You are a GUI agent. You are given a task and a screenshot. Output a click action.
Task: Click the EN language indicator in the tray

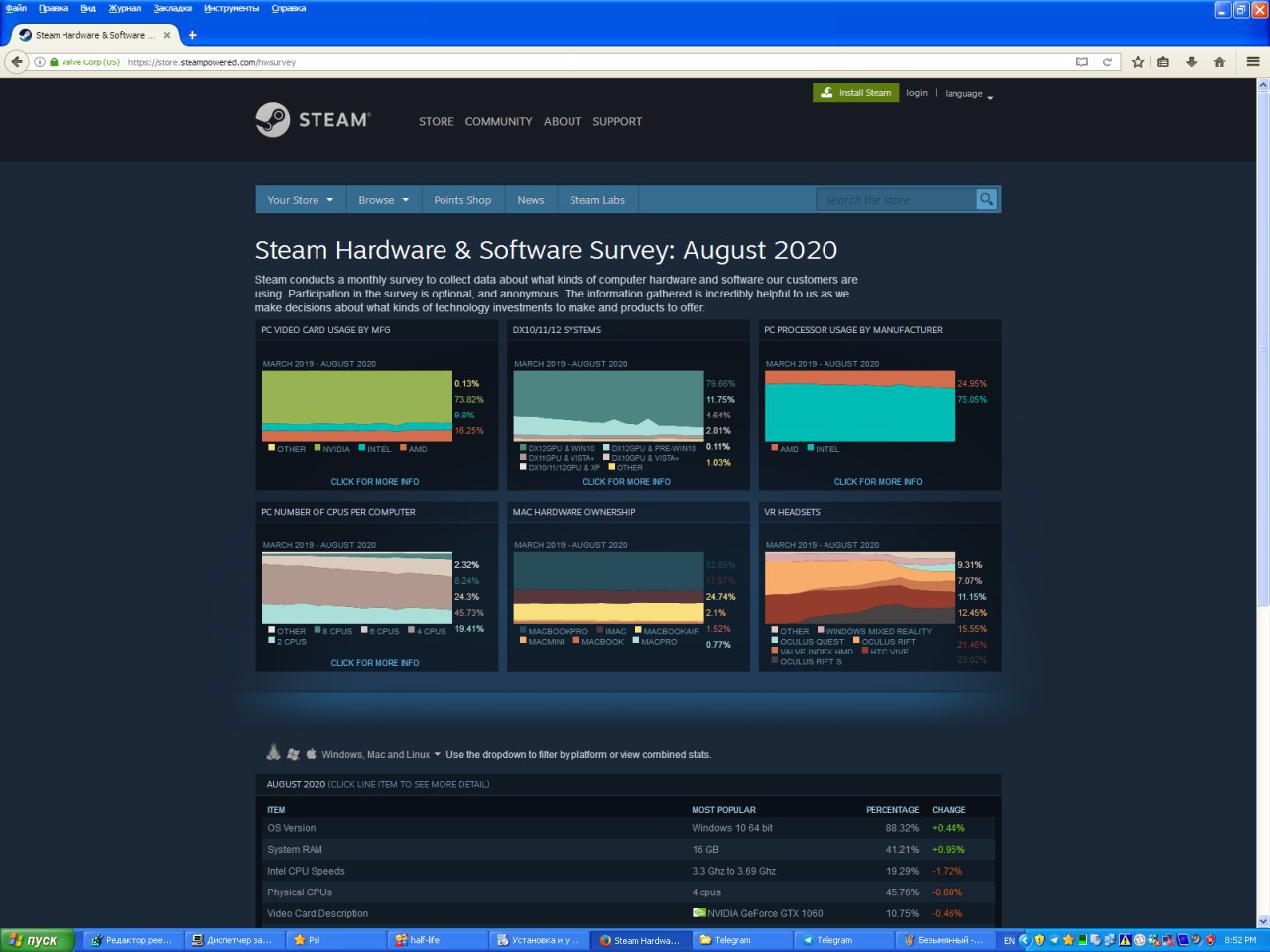[x=1009, y=940]
